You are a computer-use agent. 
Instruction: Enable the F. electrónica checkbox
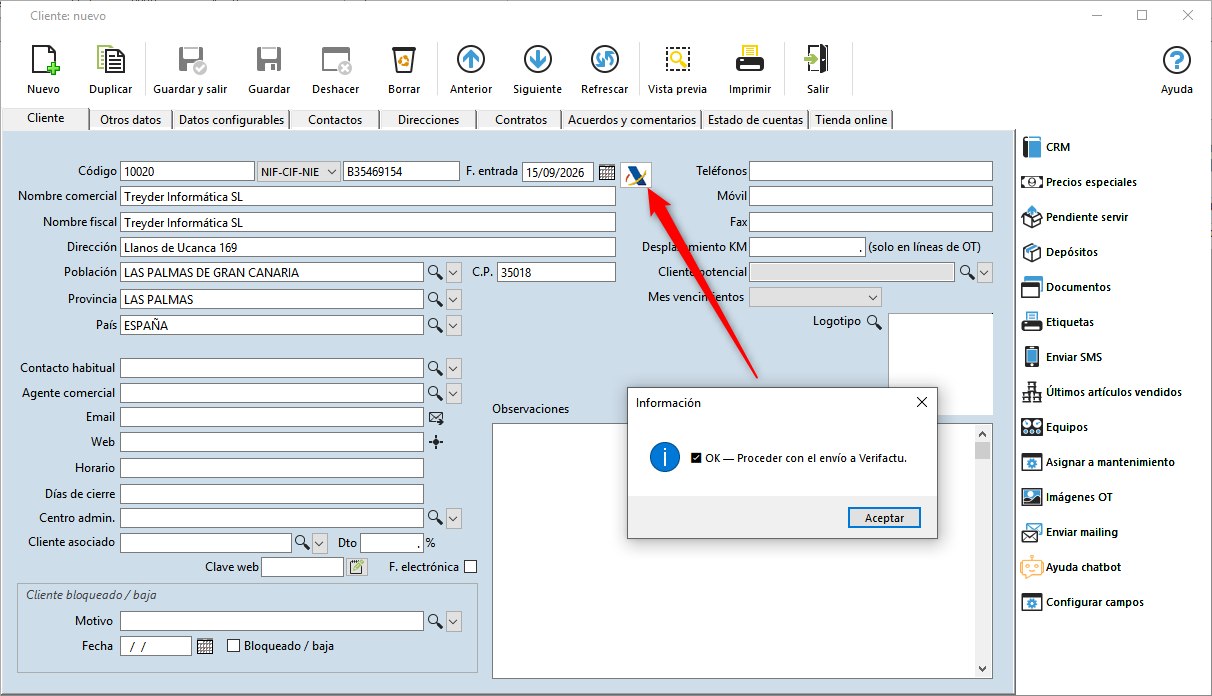coord(471,567)
